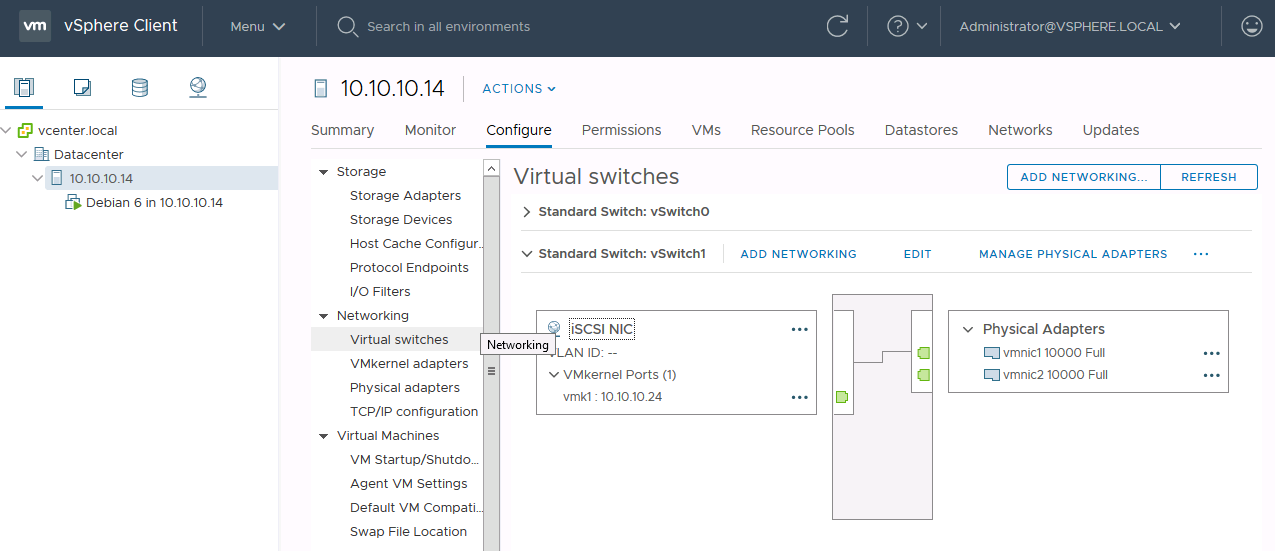
Task: Open Agent VM Settings
Action: pos(409,484)
